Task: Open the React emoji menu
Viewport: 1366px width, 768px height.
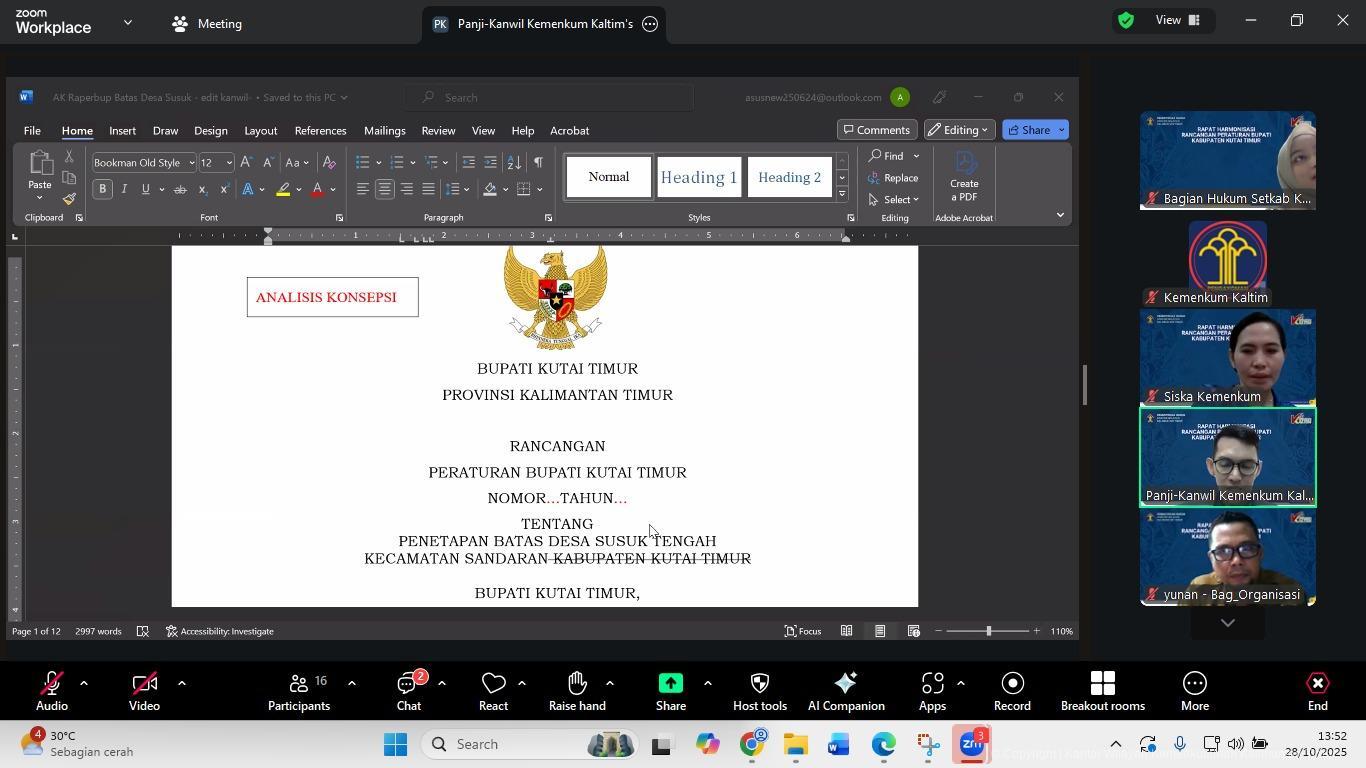Action: click(493, 689)
